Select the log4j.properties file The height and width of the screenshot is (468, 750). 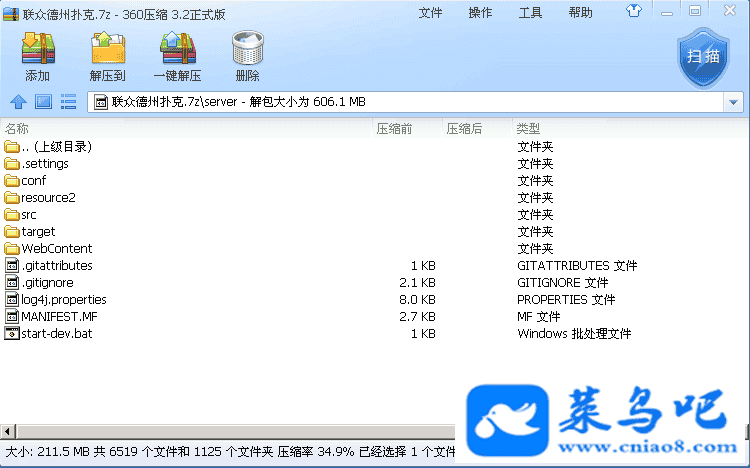coord(63,300)
